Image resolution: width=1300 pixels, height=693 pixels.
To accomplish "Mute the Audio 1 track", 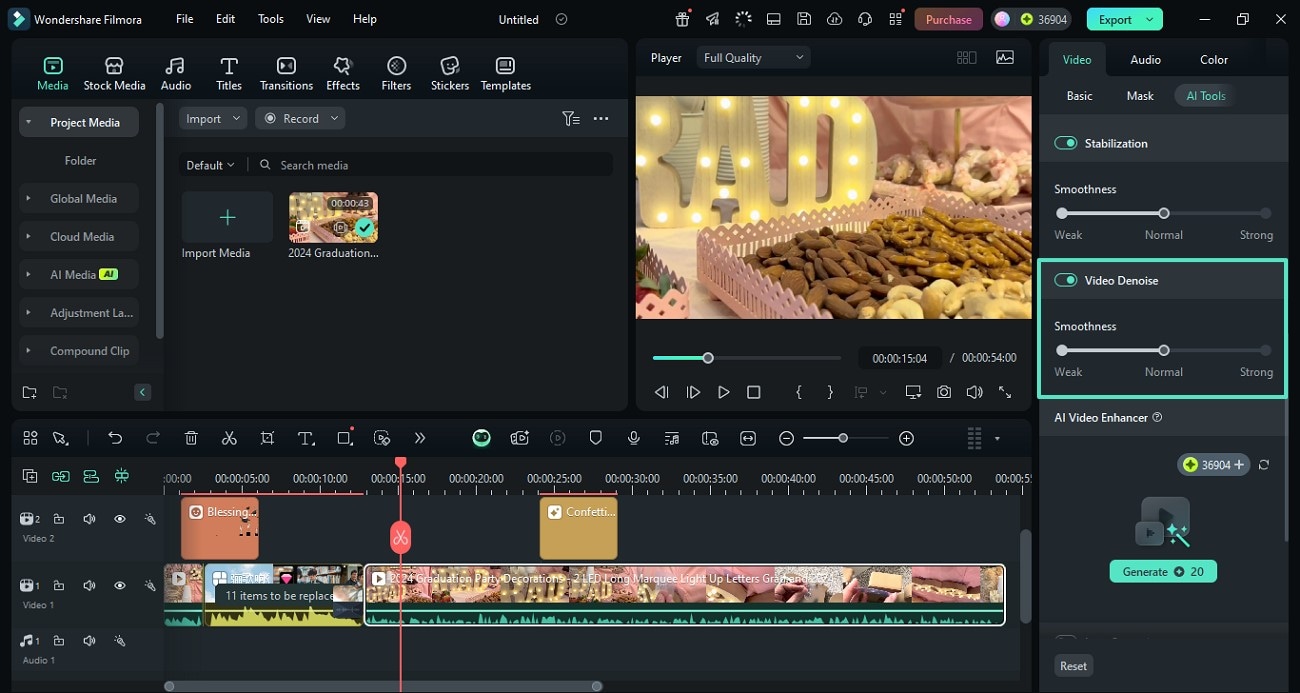I will tap(89, 640).
